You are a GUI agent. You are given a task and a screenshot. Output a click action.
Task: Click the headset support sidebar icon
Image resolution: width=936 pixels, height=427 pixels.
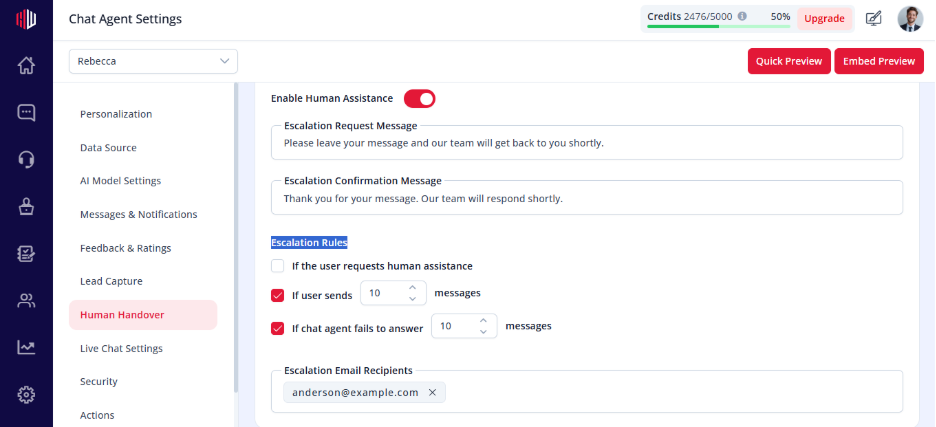pyautogui.click(x=26, y=159)
